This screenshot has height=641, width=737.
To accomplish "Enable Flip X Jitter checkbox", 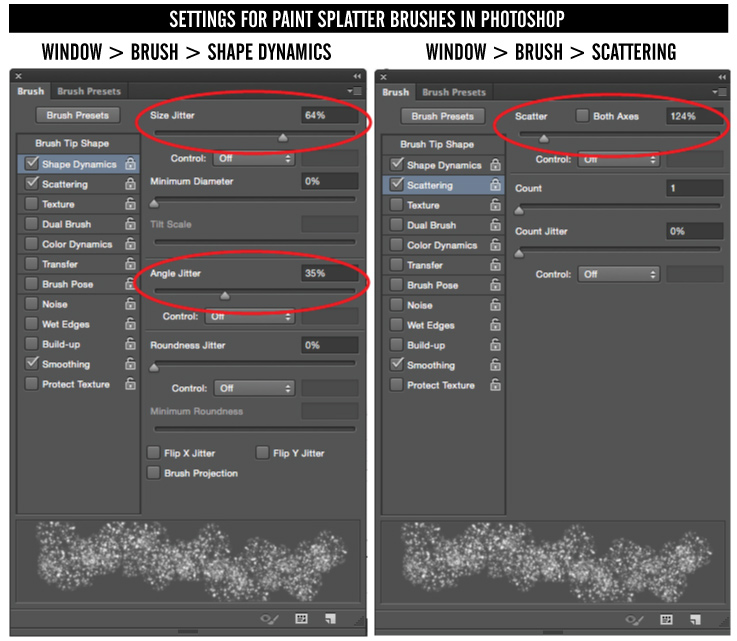I will (x=154, y=453).
